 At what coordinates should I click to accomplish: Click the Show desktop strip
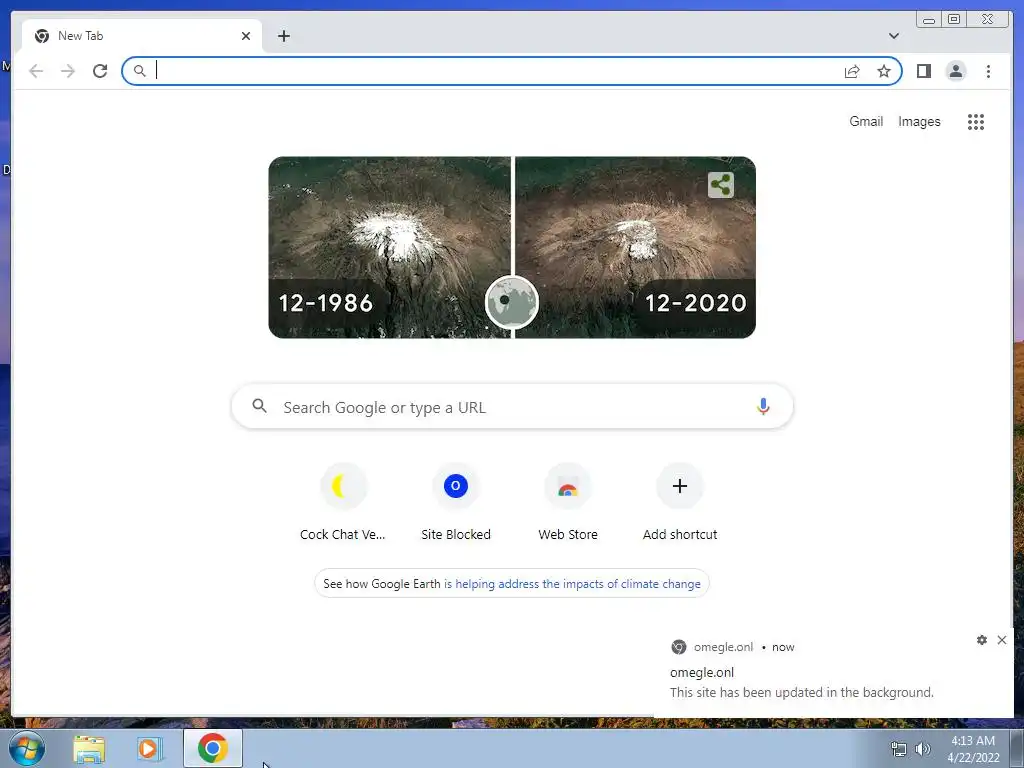pos(1017,748)
